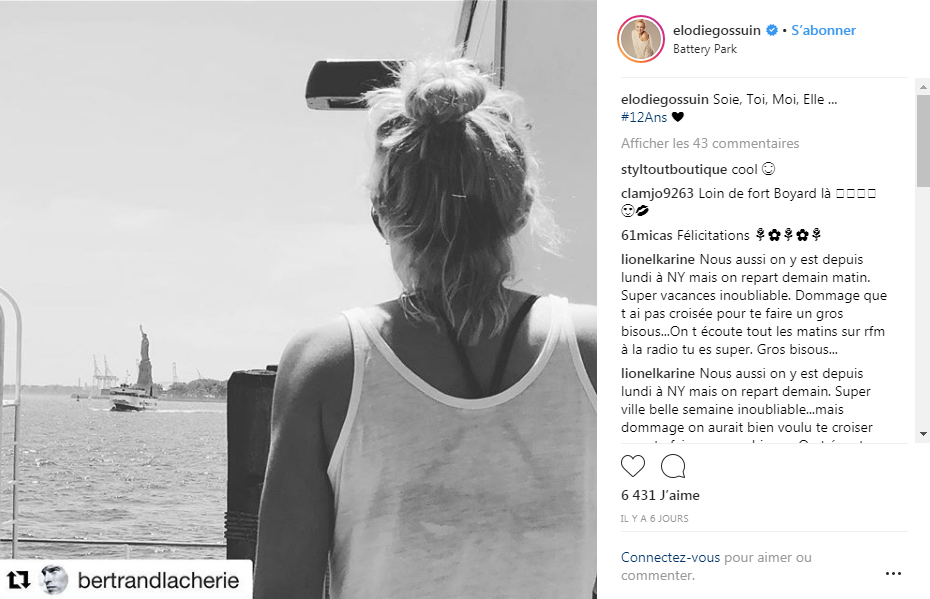The image size is (930, 599).
Task: Open the three-dots more options menu
Action: coord(893,573)
